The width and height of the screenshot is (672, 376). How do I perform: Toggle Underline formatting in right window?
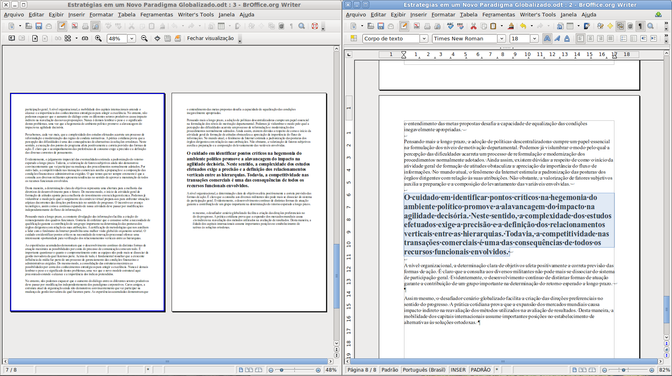[x=567, y=39]
